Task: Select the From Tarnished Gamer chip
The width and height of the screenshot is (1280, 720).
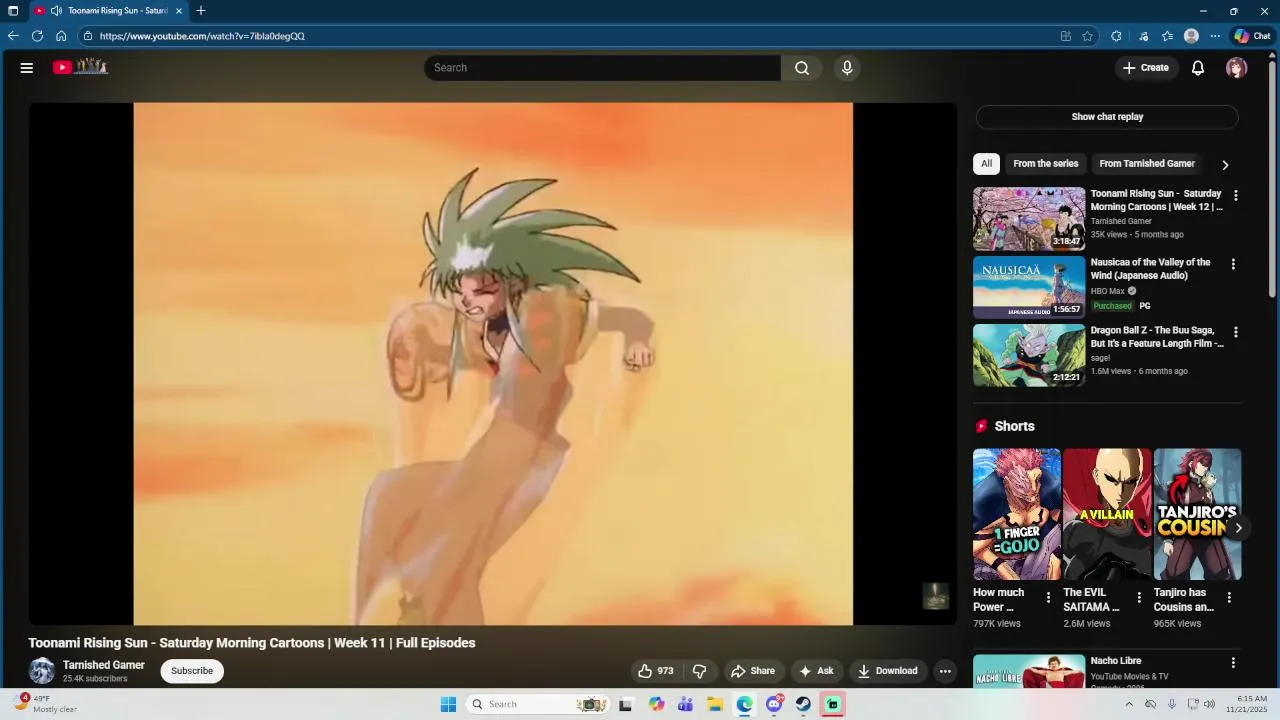Action: [1147, 164]
